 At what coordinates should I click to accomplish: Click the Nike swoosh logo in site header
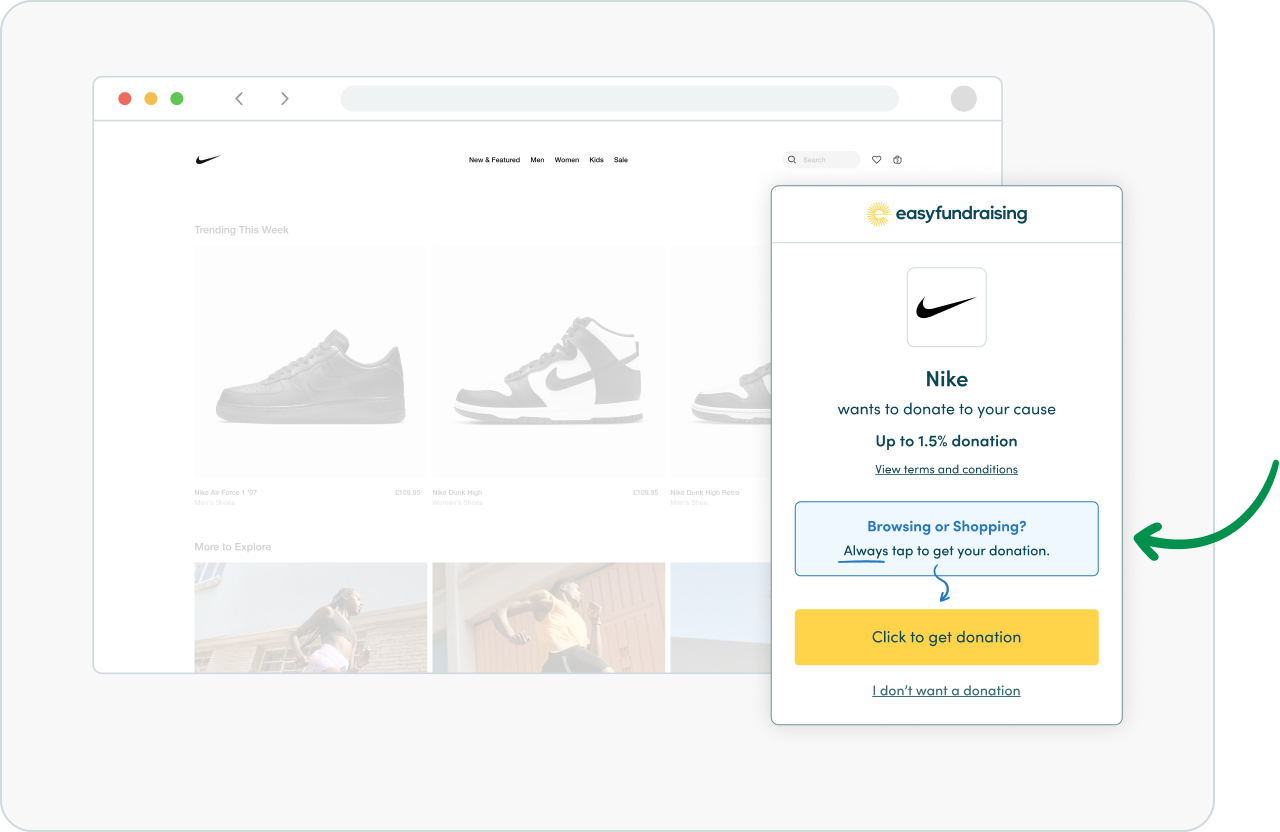(208, 160)
